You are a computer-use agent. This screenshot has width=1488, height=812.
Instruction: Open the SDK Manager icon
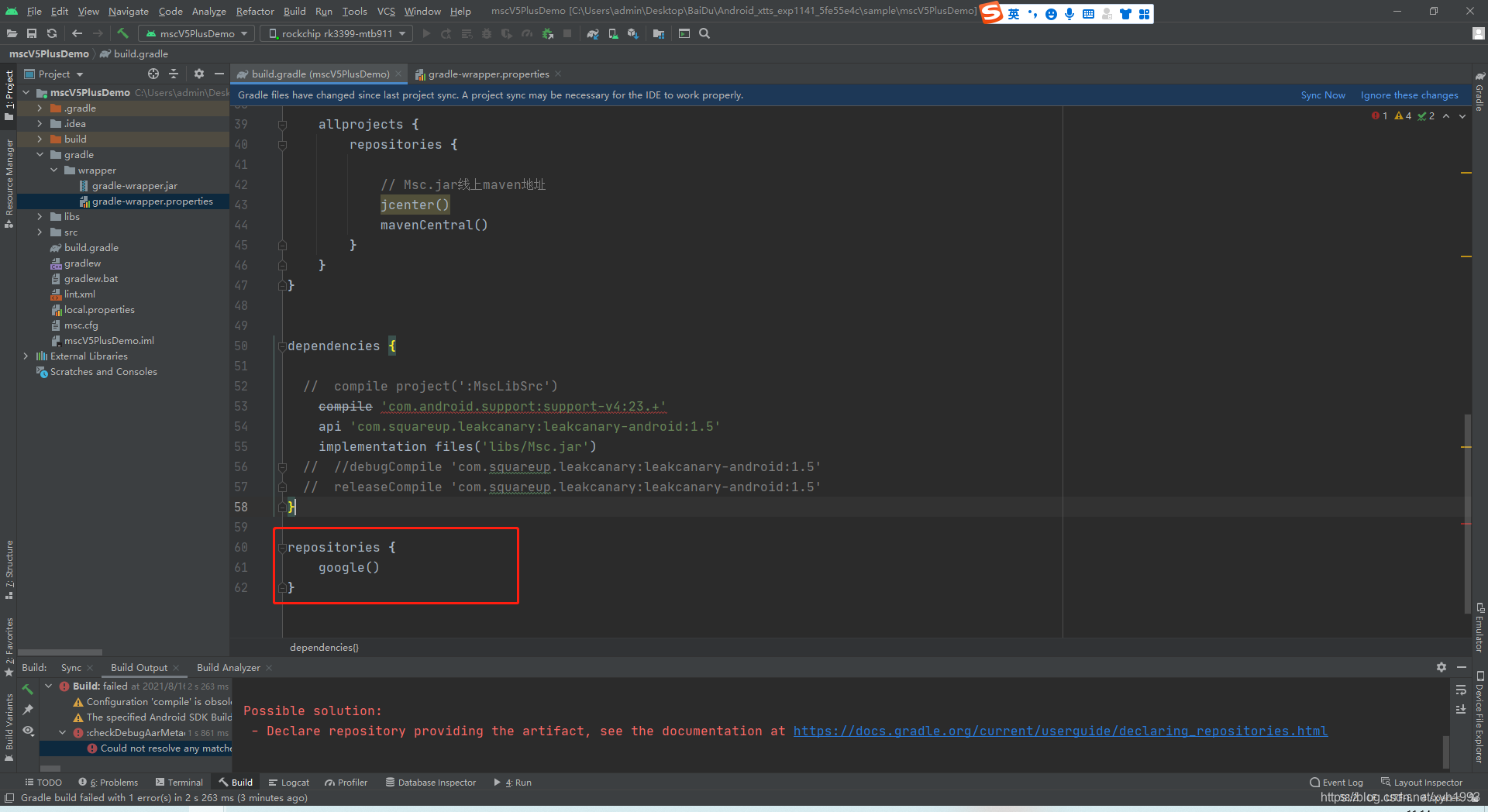633,33
